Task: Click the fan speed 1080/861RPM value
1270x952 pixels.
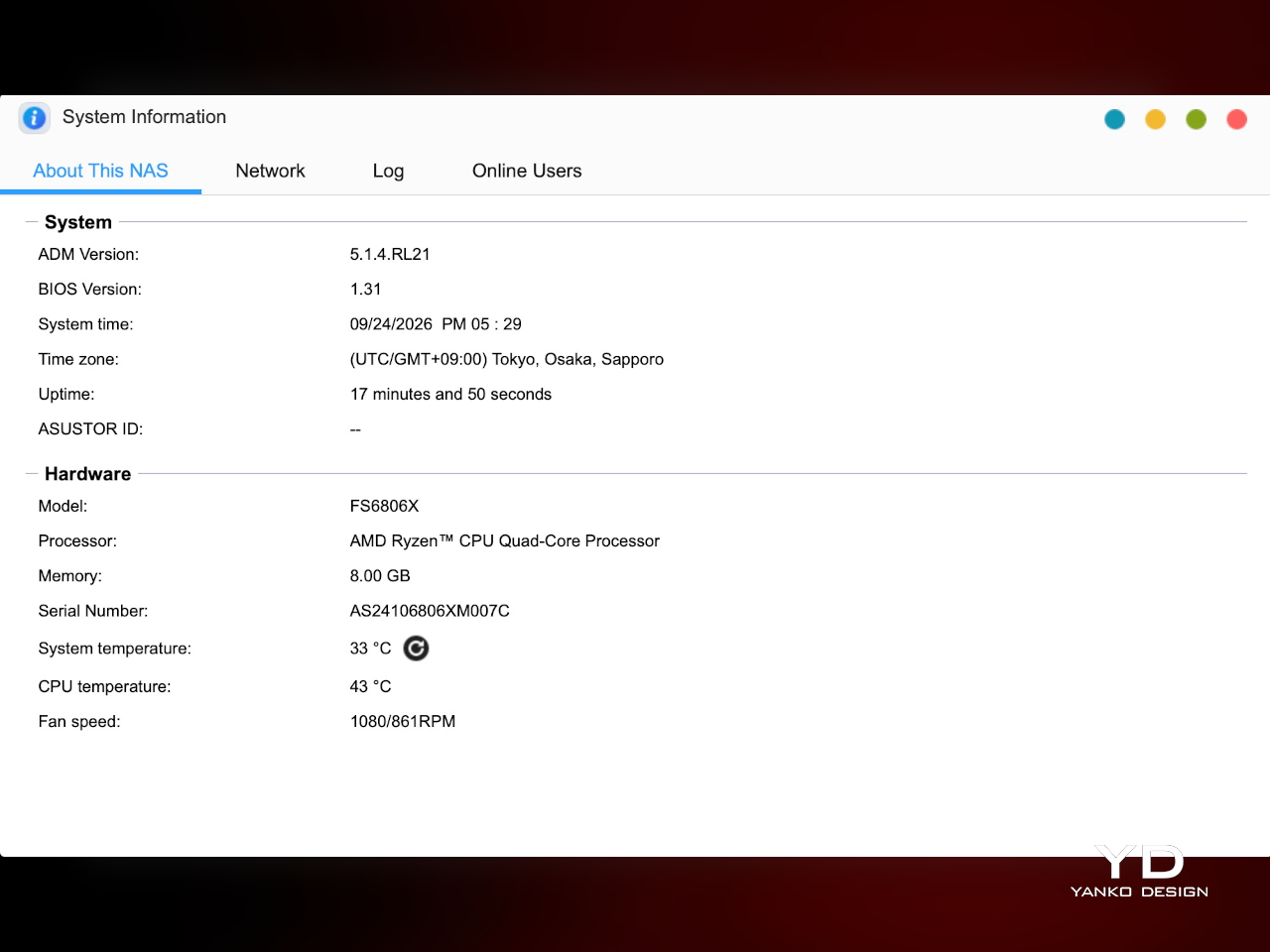Action: coord(403,722)
